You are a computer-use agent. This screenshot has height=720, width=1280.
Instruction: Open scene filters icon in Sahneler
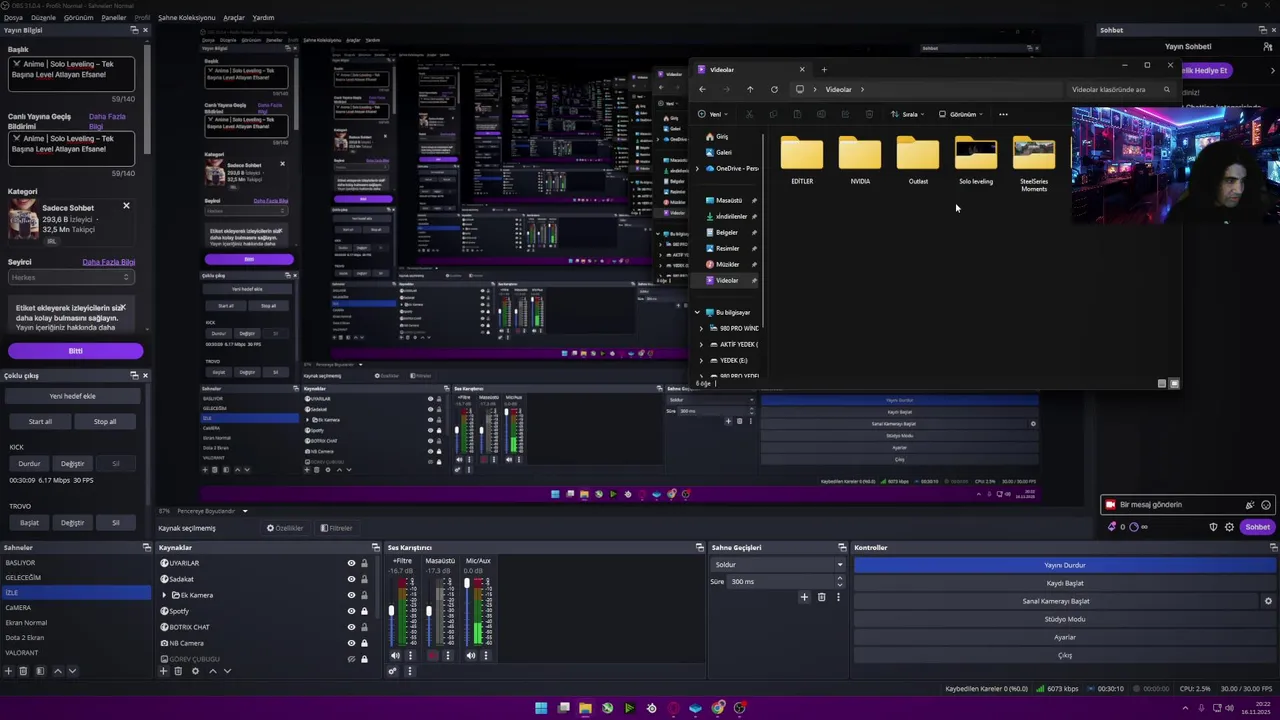click(40, 671)
